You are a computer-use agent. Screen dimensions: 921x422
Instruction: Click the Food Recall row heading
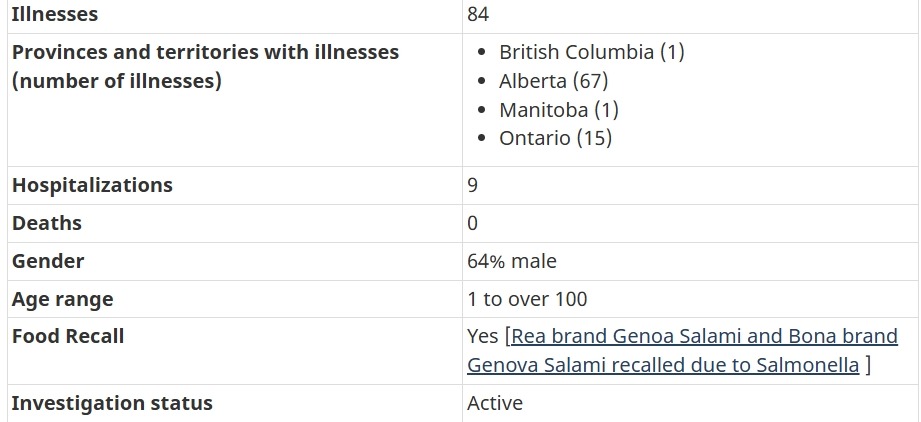point(68,336)
